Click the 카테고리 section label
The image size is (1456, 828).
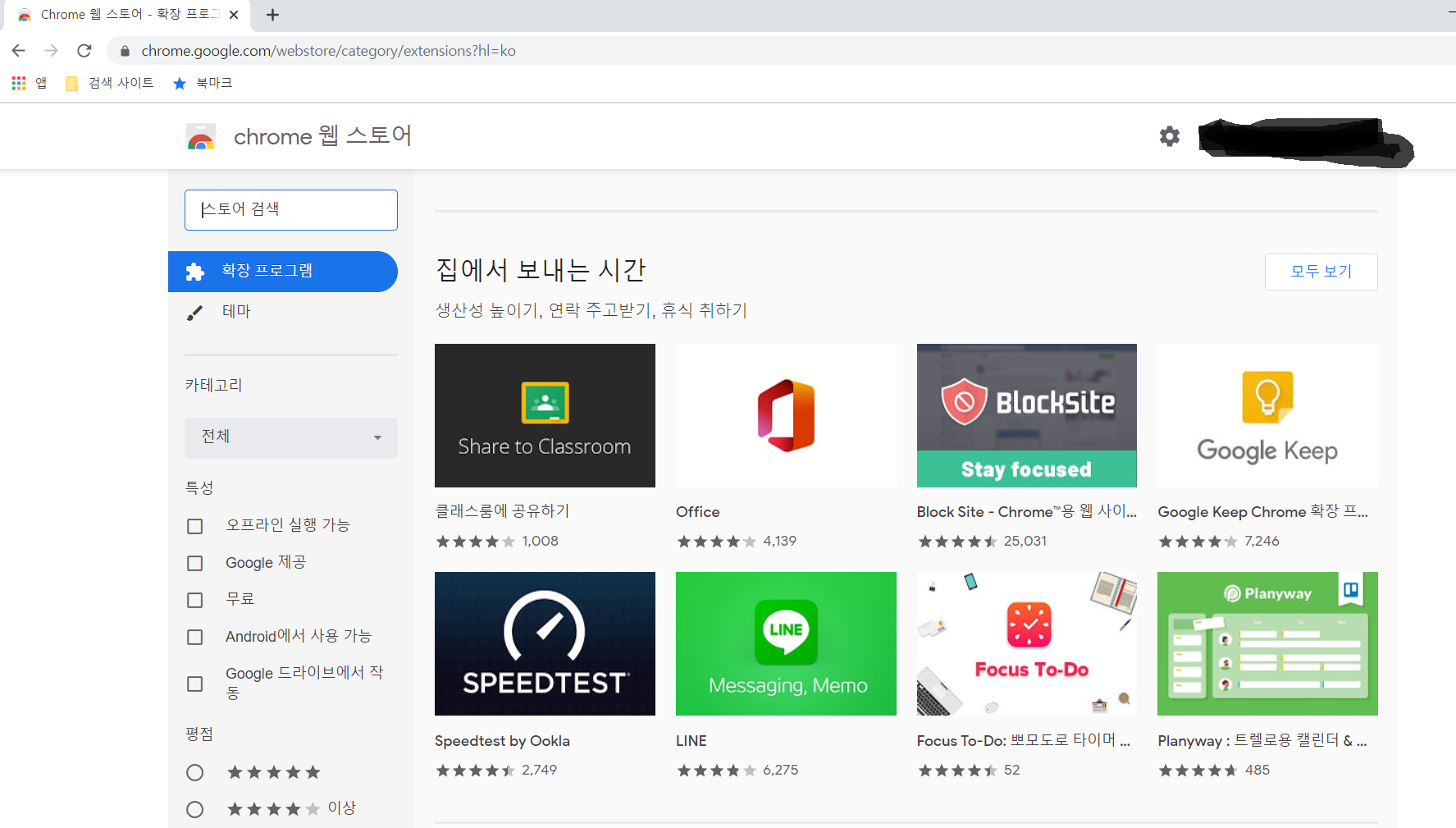pos(213,385)
